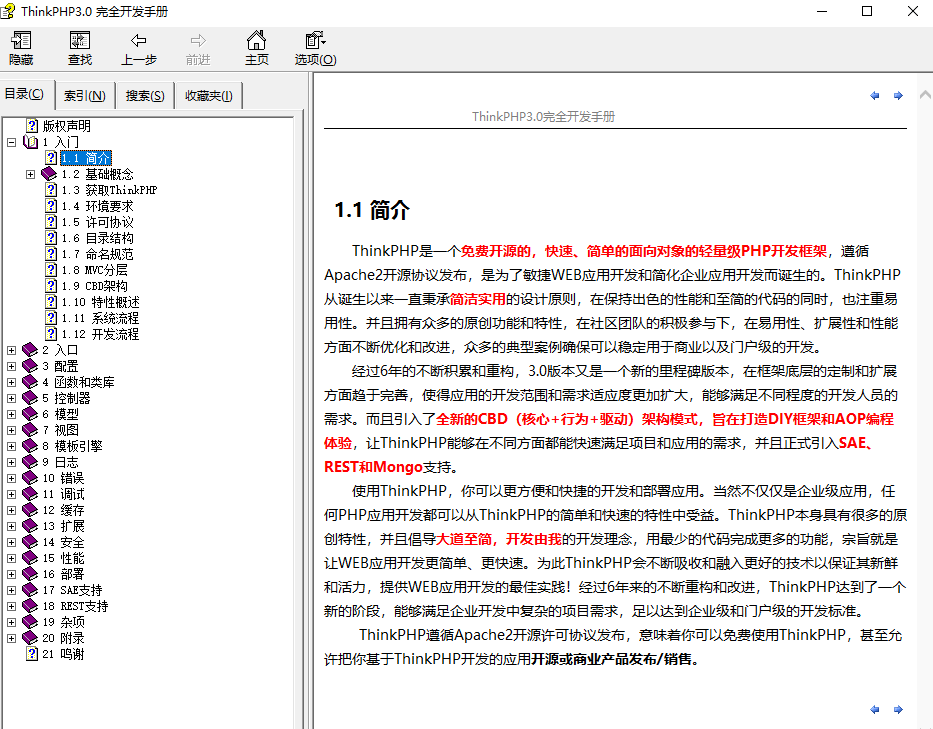Expand the 1.2 基础概念 node
This screenshot has height=729, width=933.
[30, 173]
